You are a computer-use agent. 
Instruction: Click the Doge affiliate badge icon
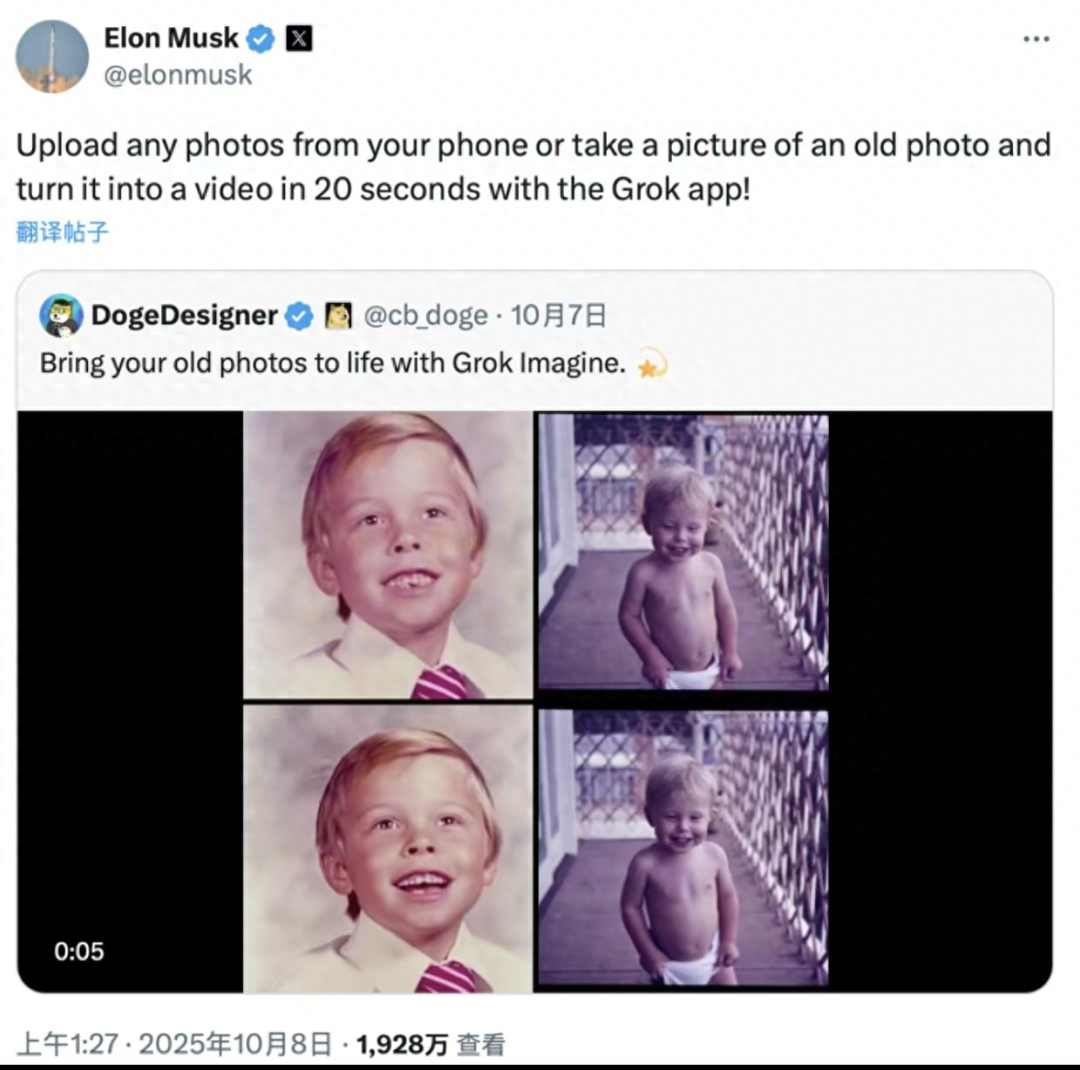tap(337, 316)
